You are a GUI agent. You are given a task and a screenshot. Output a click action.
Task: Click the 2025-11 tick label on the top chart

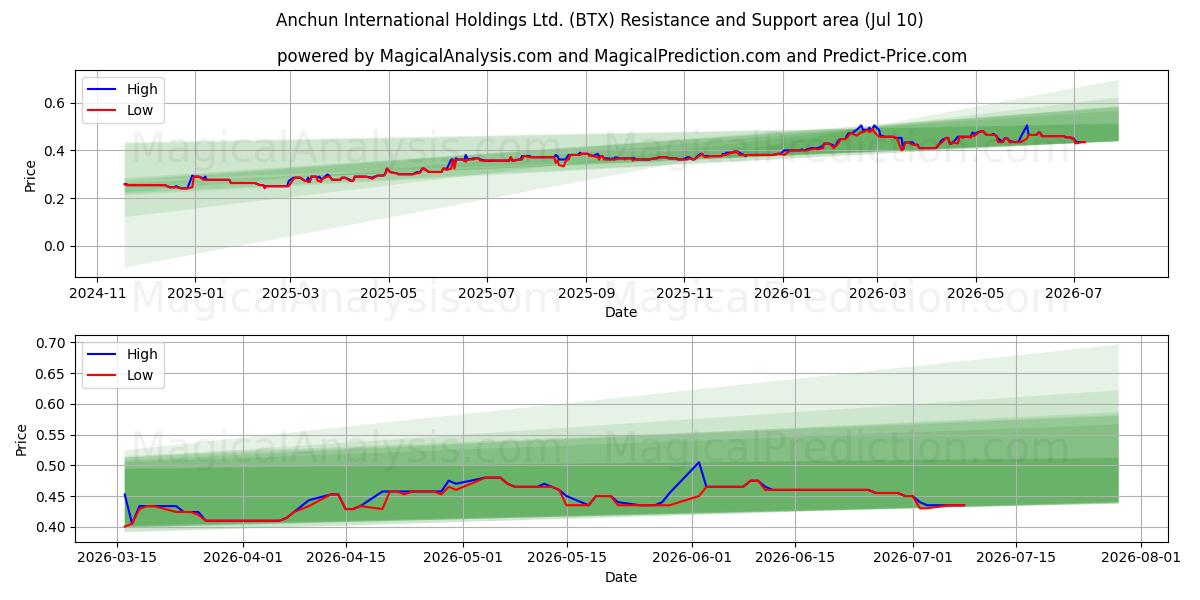click(x=684, y=293)
